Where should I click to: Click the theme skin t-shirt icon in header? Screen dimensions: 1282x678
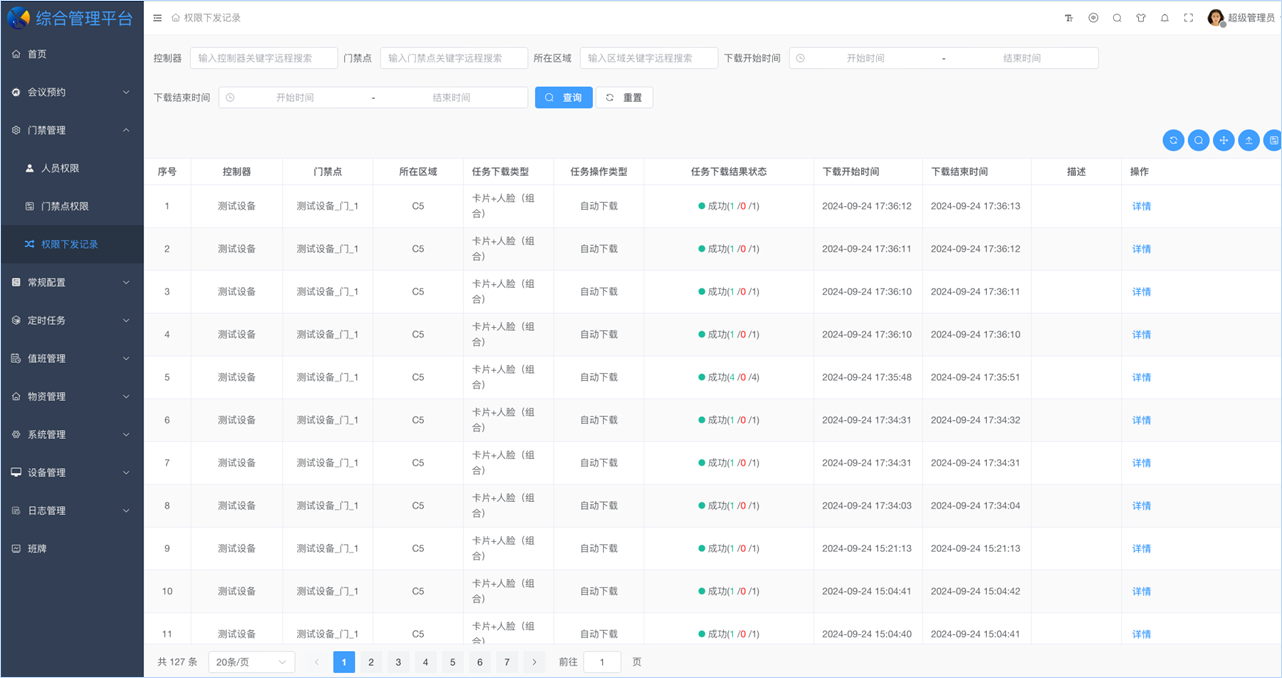coord(1140,17)
